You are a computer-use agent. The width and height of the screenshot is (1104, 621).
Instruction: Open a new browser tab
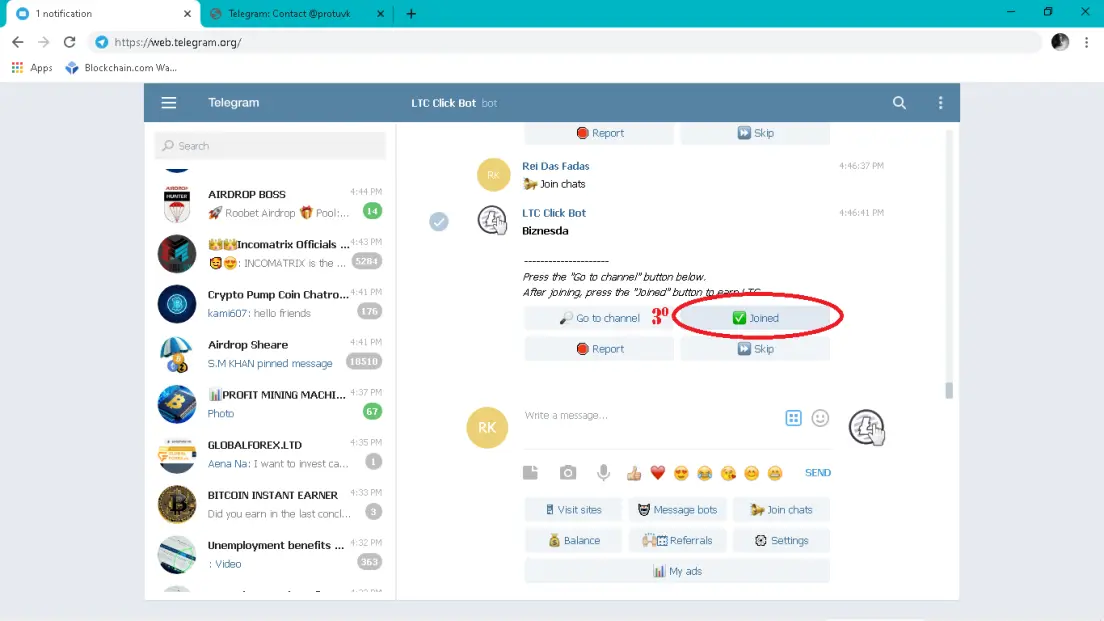(411, 13)
